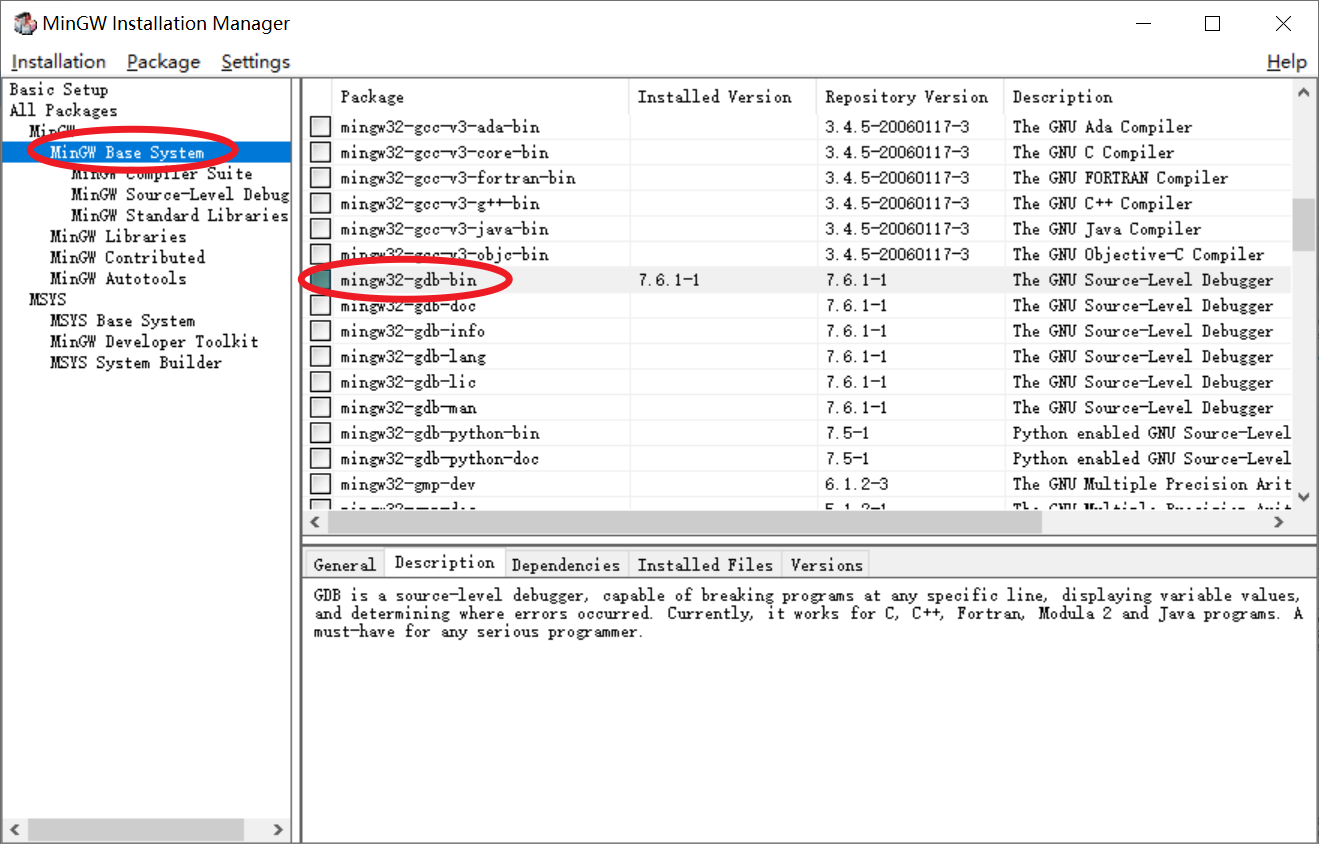Screen dimensions: 1319x844
Task: Switch to the Installed Files tab
Action: [x=705, y=565]
